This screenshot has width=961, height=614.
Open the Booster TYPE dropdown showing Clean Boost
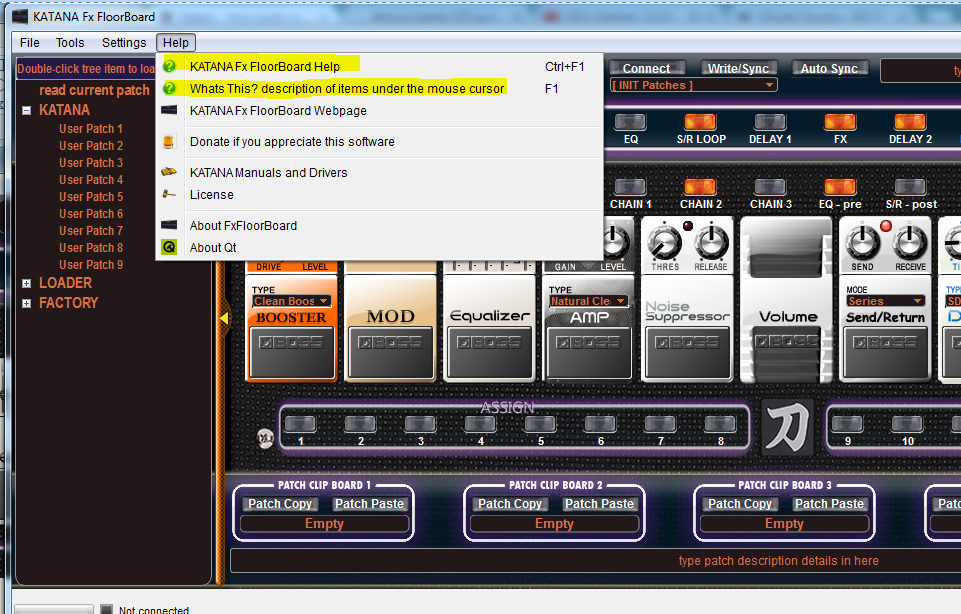(x=292, y=301)
